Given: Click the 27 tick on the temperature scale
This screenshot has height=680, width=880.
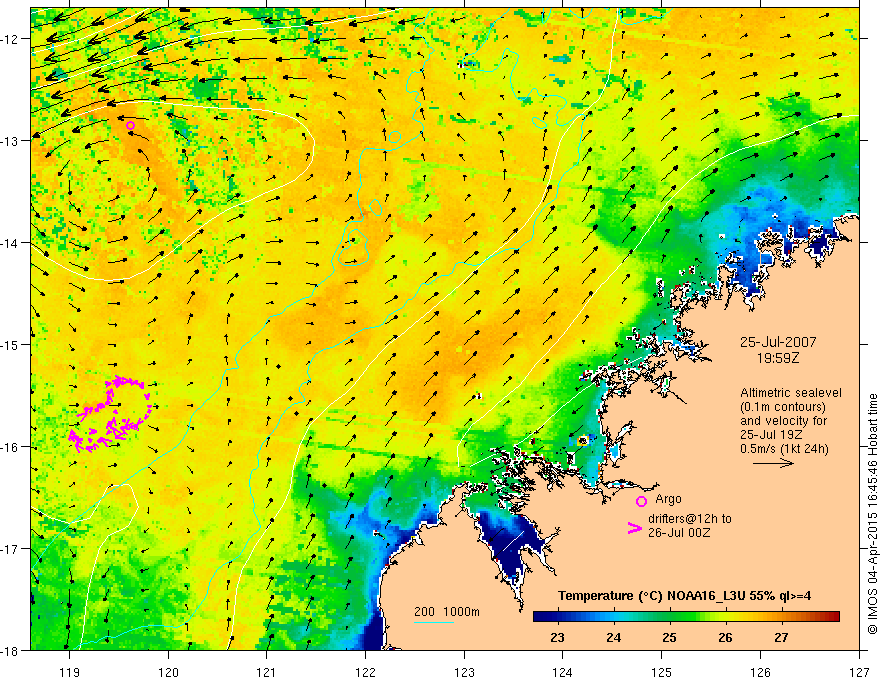Looking at the screenshot, I should point(781,637).
